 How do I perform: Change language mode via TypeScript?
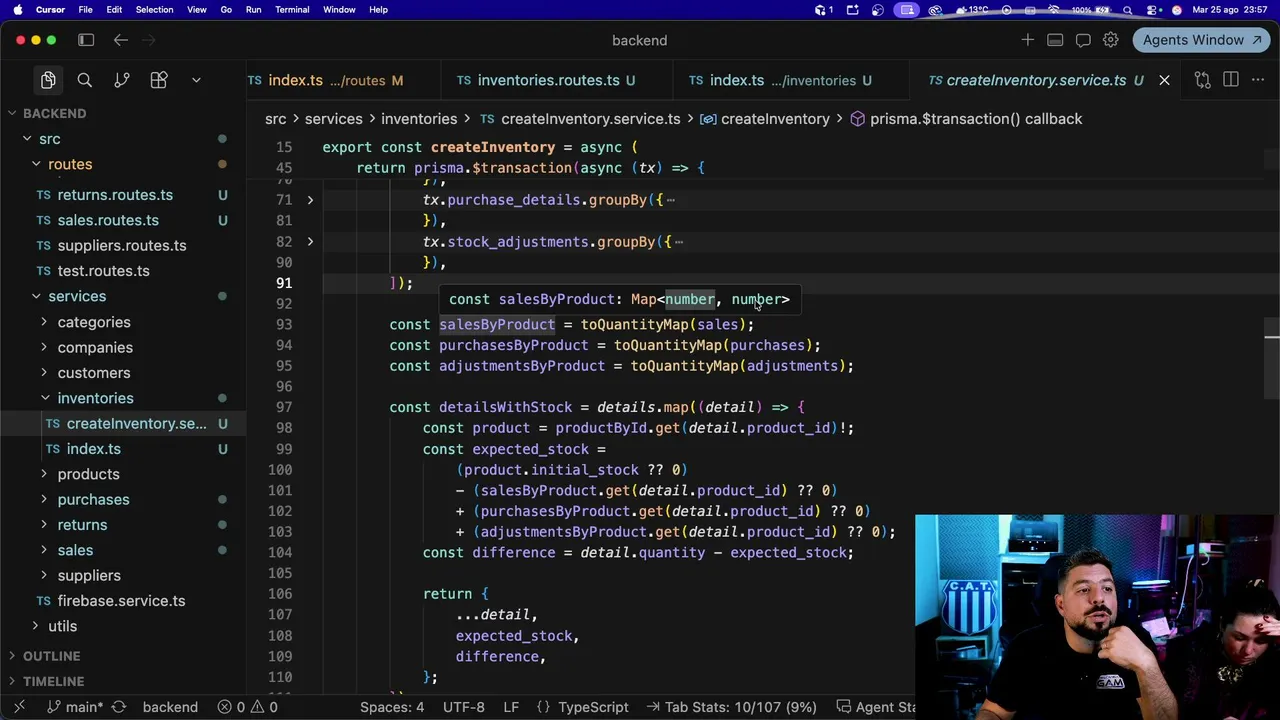(x=593, y=707)
